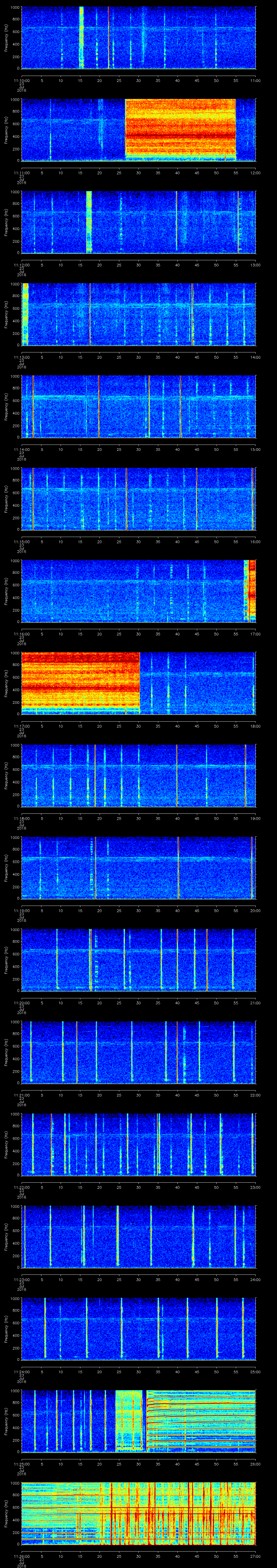Screen dimensions: 277x1568
Task: Select the spectrogram panel starting at 11:25:00
Action: [x=138, y=1421]
